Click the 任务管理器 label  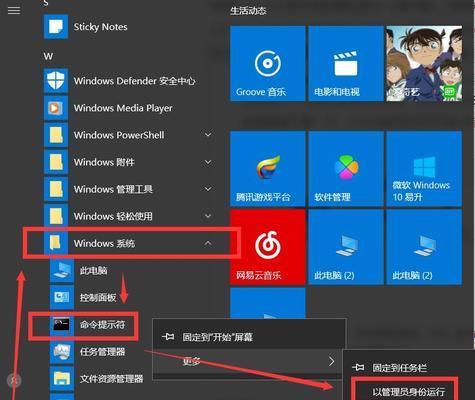point(102,351)
